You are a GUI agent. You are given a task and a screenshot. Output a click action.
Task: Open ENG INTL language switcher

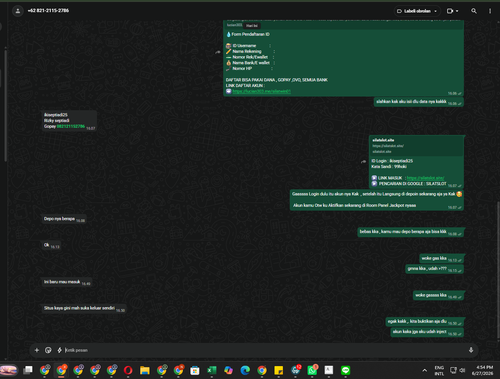439,370
